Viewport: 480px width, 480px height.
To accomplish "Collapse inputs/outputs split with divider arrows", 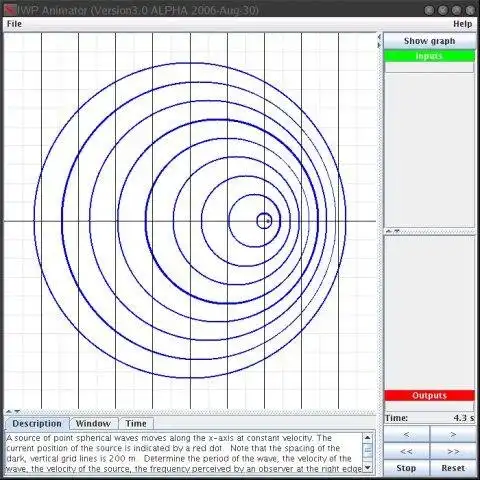I will pos(393,231).
